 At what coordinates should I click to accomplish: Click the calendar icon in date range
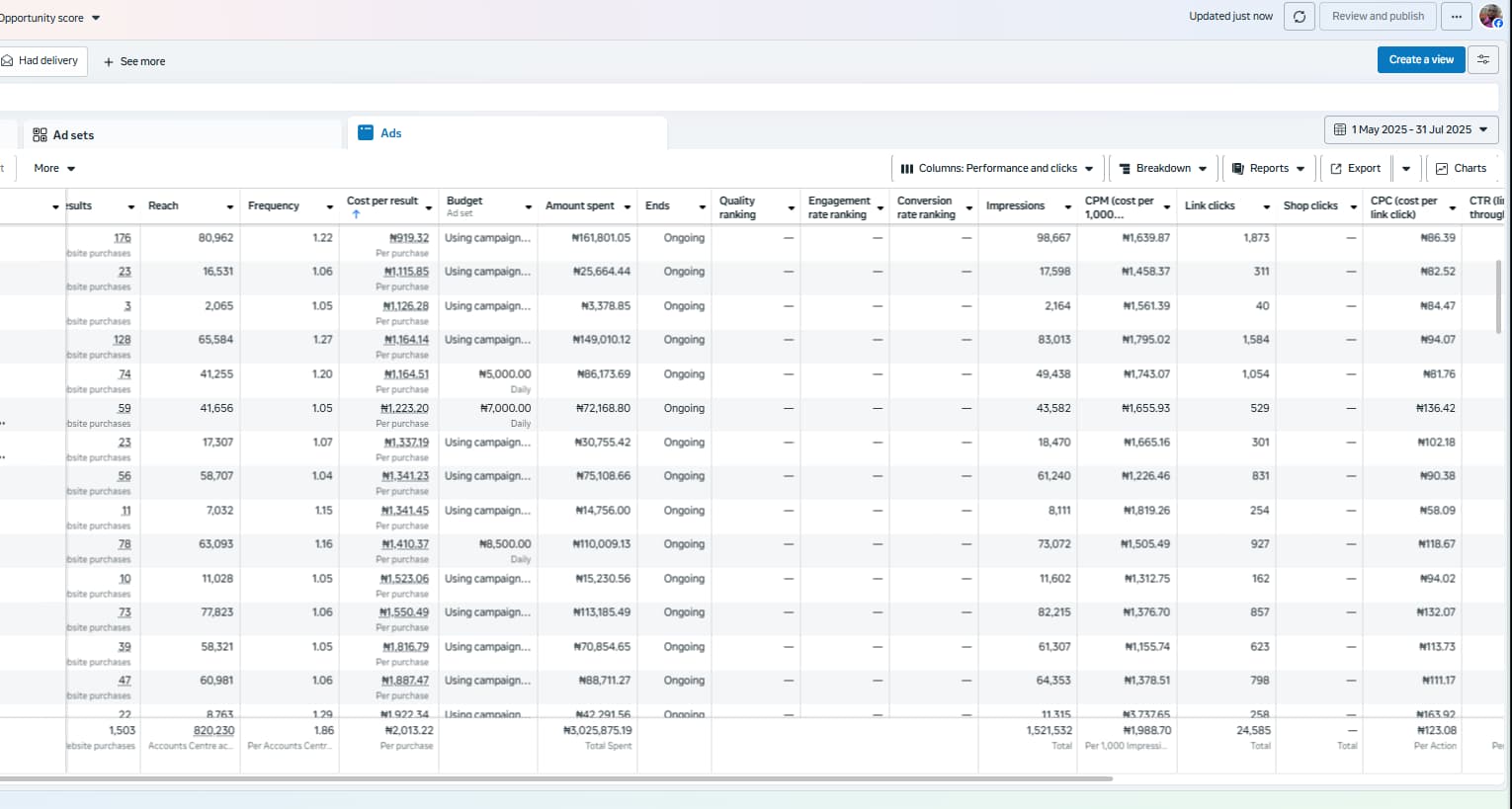click(1340, 129)
